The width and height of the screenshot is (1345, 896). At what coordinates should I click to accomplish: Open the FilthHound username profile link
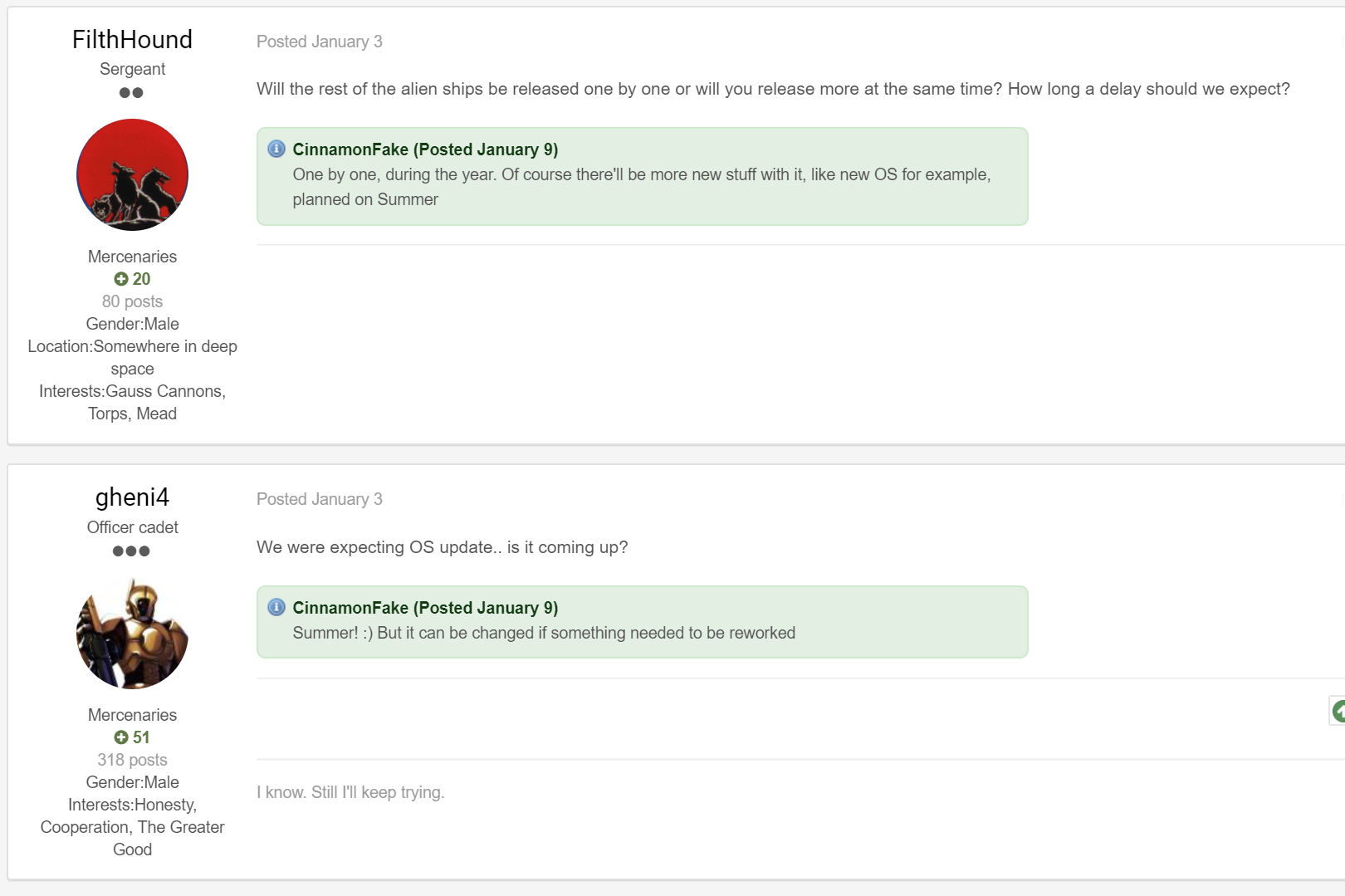tap(132, 39)
